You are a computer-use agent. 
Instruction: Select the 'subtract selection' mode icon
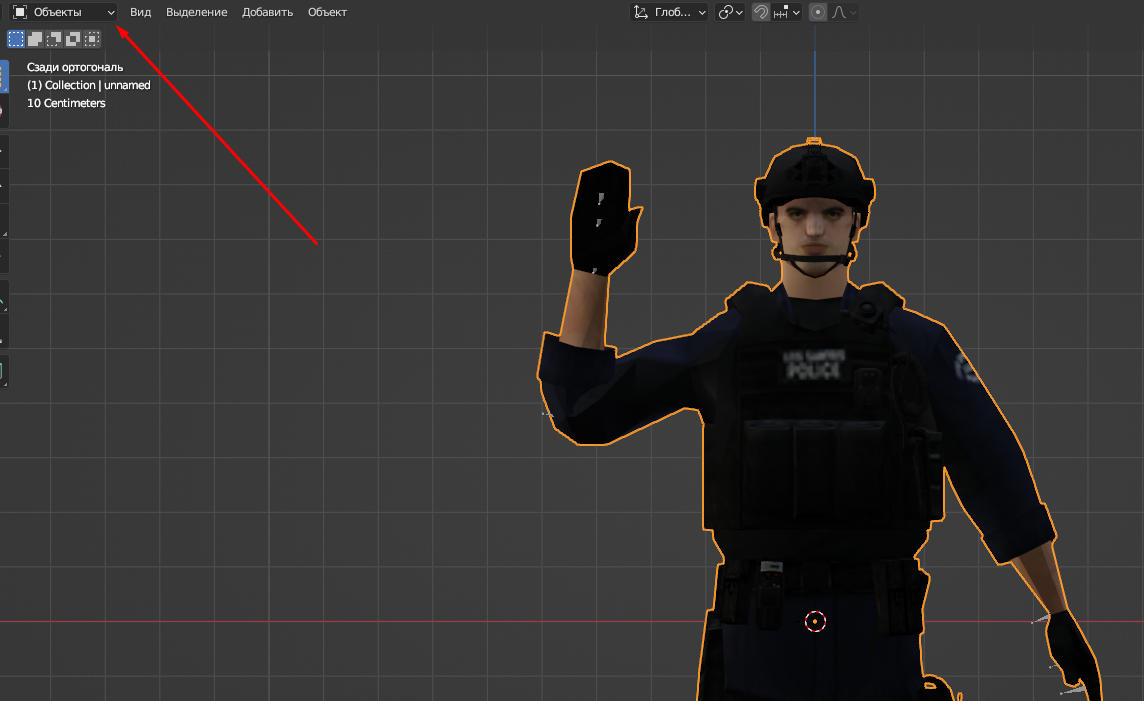54,39
